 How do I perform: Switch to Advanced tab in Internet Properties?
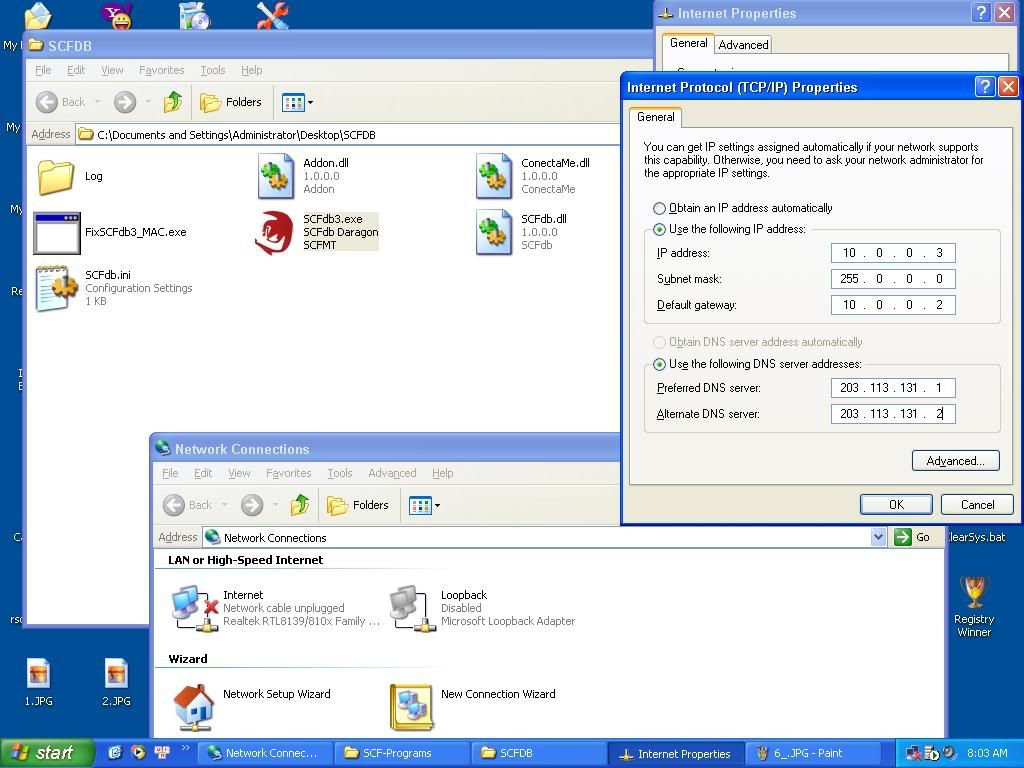pos(743,44)
